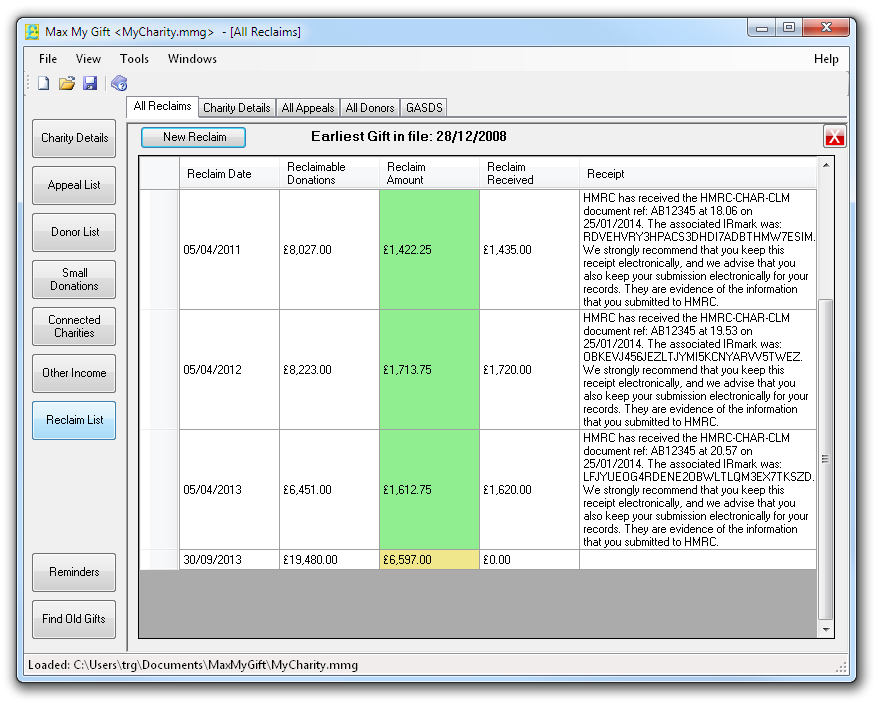878x703 pixels.
Task: Click the green £1,422.25 reclaim amount cell
Action: click(x=429, y=250)
